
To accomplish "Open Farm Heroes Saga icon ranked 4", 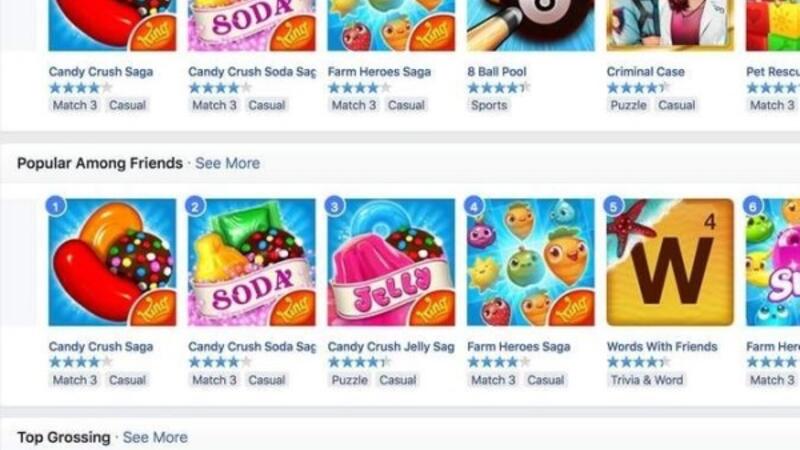I will coord(531,262).
